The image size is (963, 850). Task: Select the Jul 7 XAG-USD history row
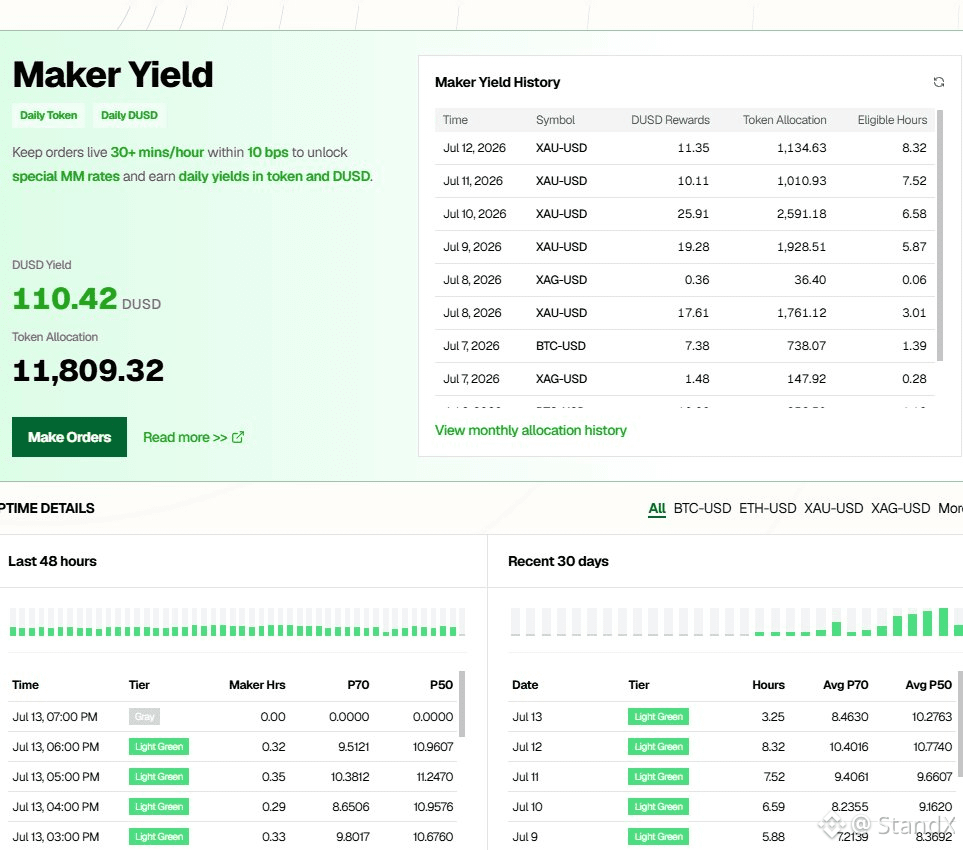[685, 379]
